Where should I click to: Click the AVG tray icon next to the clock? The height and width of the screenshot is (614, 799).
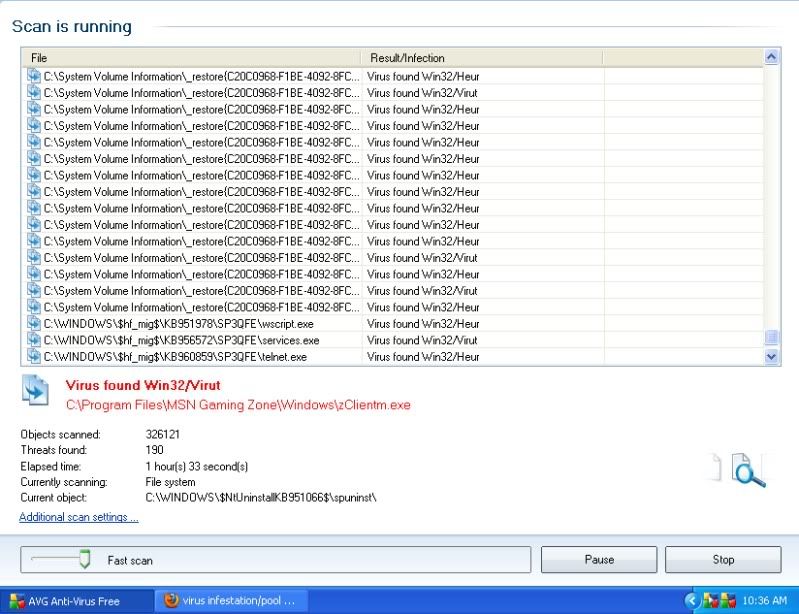tap(728, 601)
